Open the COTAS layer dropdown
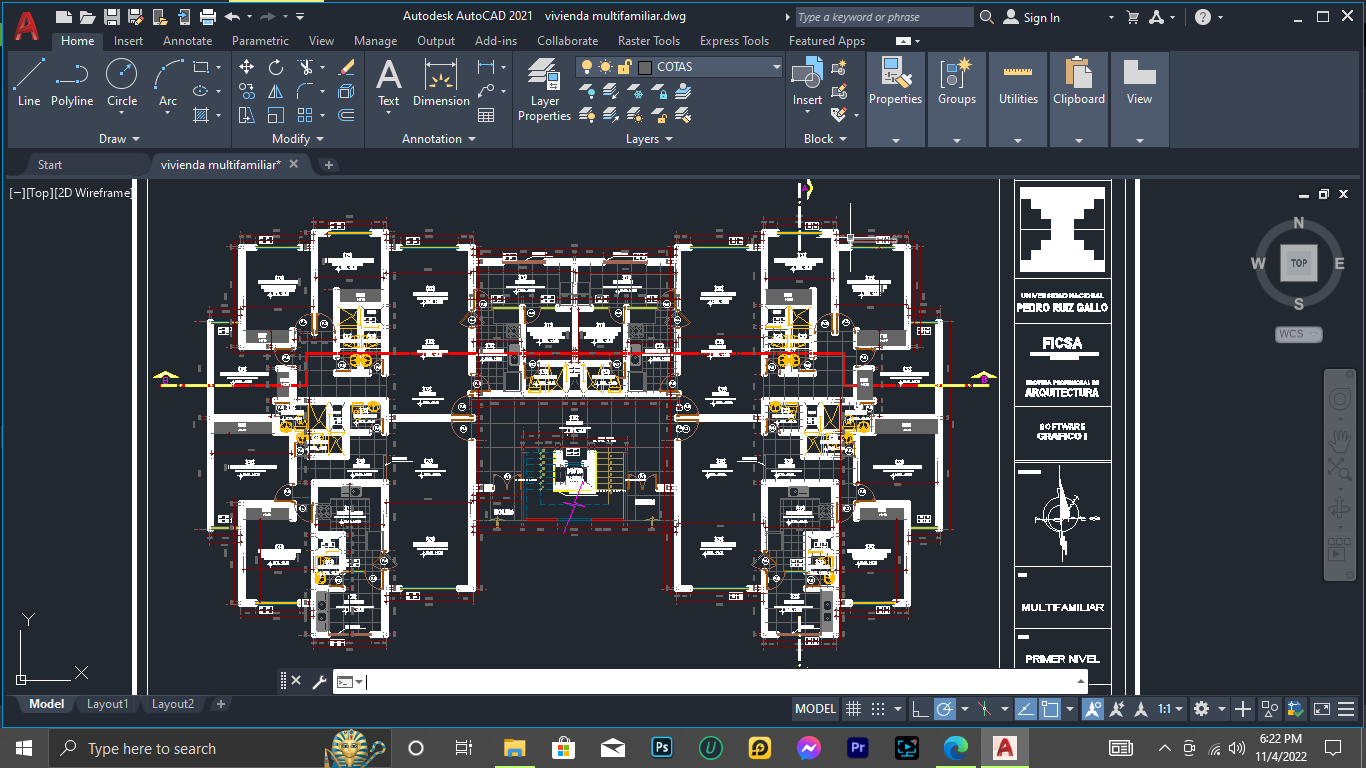The height and width of the screenshot is (768, 1366). (776, 67)
